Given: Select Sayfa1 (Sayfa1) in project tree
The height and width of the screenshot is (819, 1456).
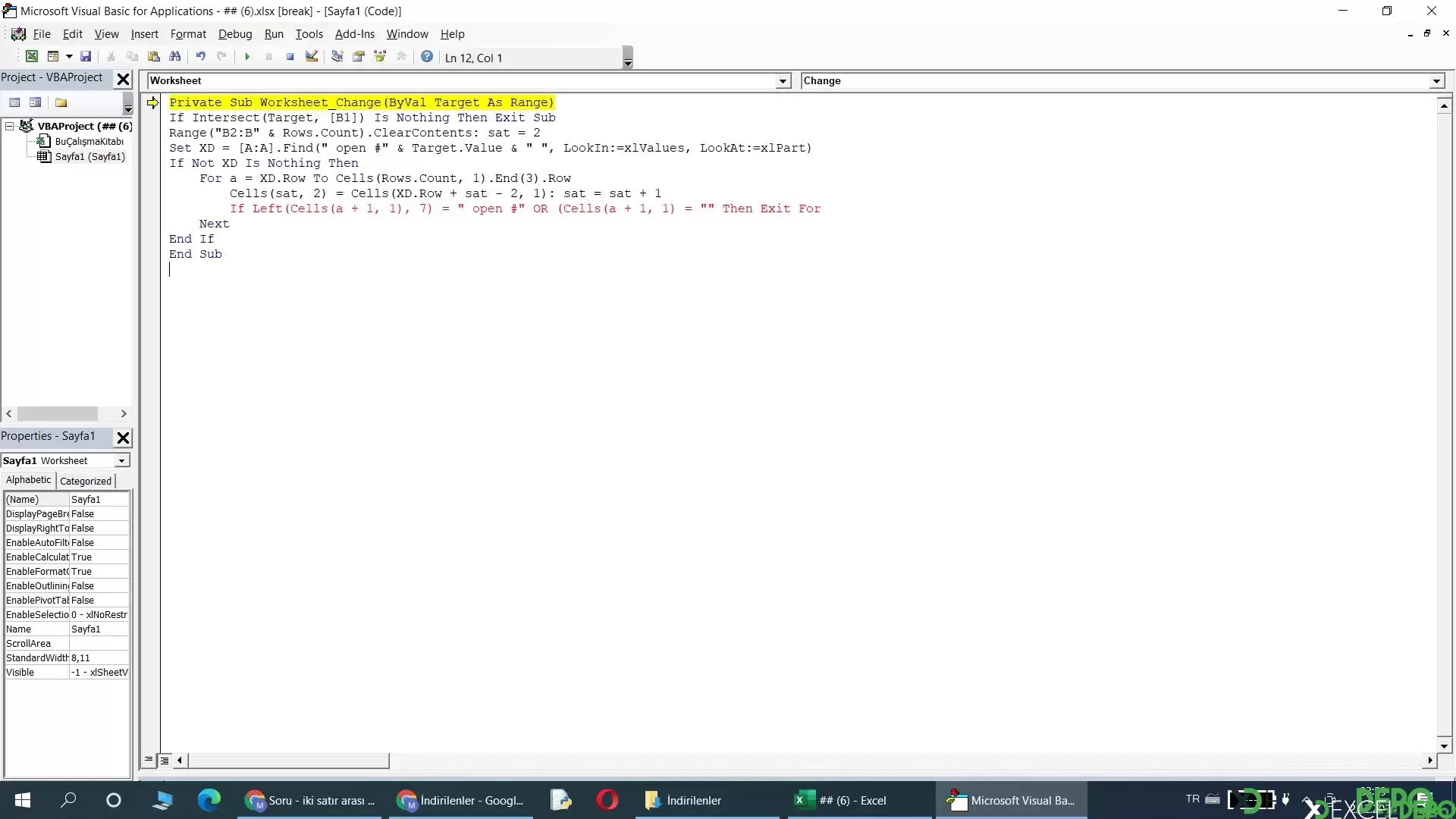Looking at the screenshot, I should tap(89, 157).
